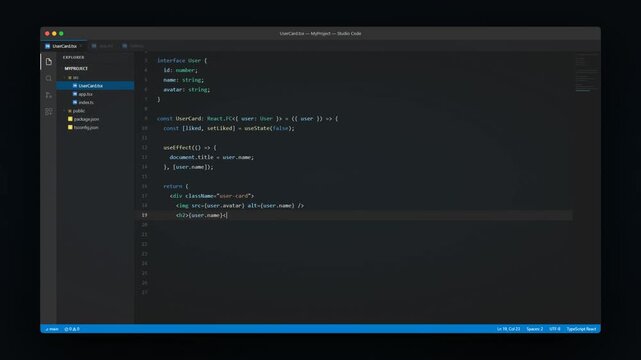Click the 'document.title = user.name;' line
Image resolution: width=641 pixels, height=360 pixels.
[x=211, y=157]
